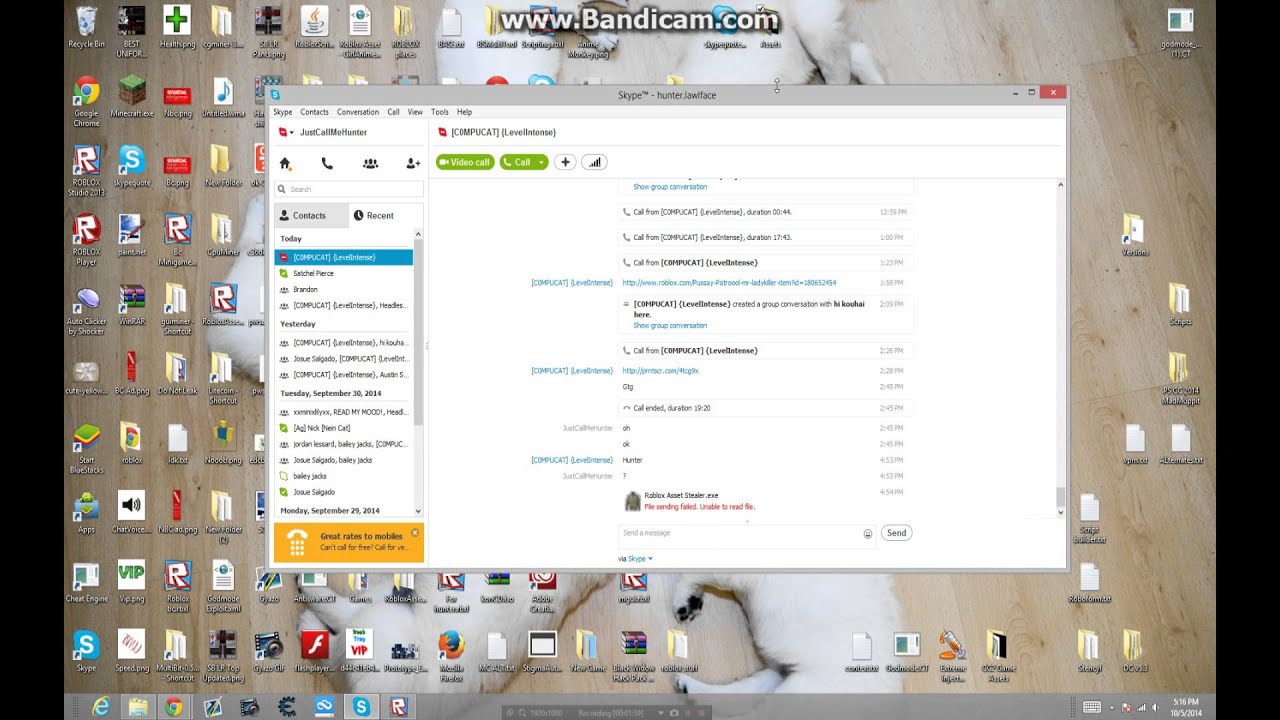Select Satchel Pierce in recent list
Image resolution: width=1280 pixels, height=720 pixels.
(343, 273)
